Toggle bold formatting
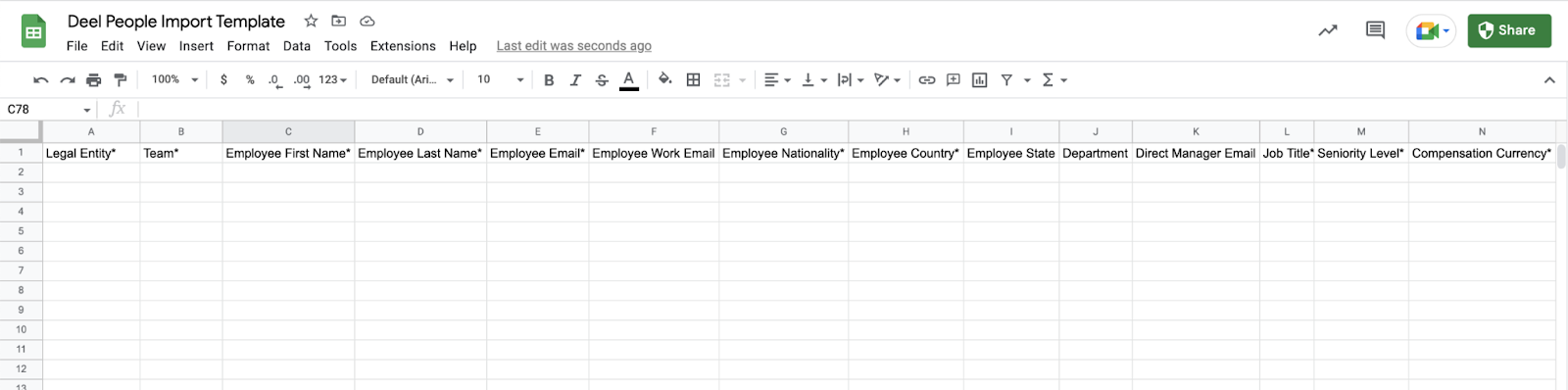The height and width of the screenshot is (390, 1568). coord(549,80)
